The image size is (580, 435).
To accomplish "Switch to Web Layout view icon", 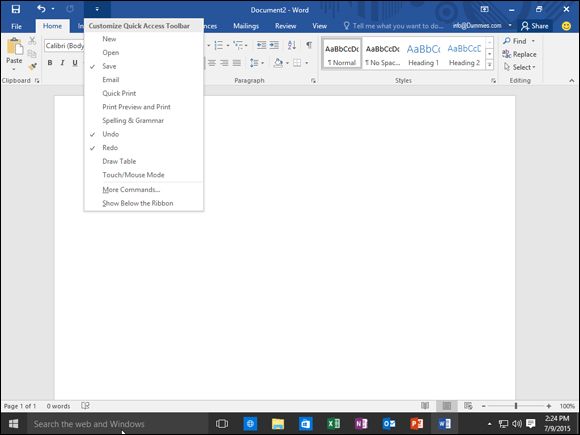I will 468,406.
